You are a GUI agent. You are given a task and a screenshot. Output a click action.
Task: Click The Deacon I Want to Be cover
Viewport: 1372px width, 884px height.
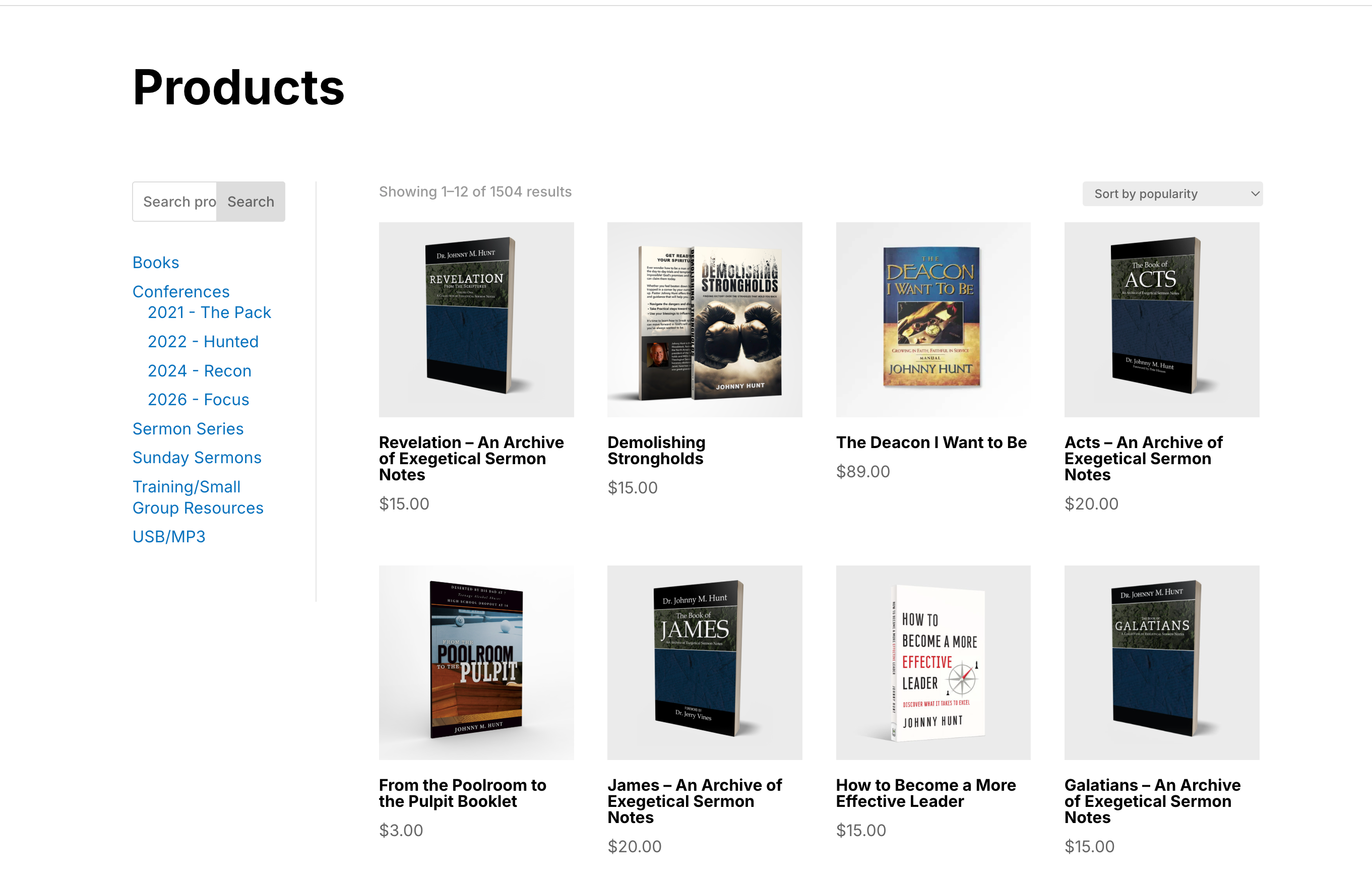(933, 319)
